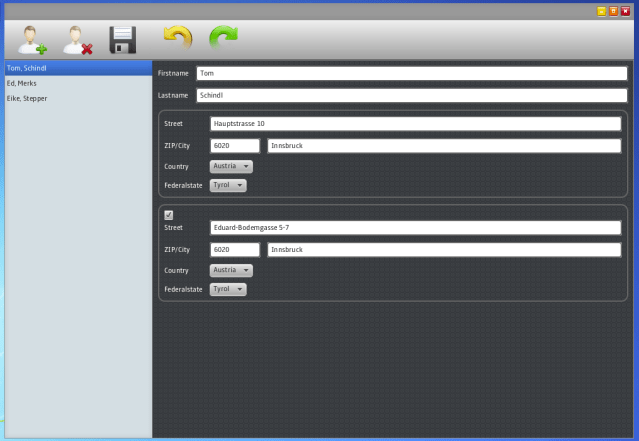Click the Firstname field containing Tom
Screen dimensions: 639x441
(412, 73)
